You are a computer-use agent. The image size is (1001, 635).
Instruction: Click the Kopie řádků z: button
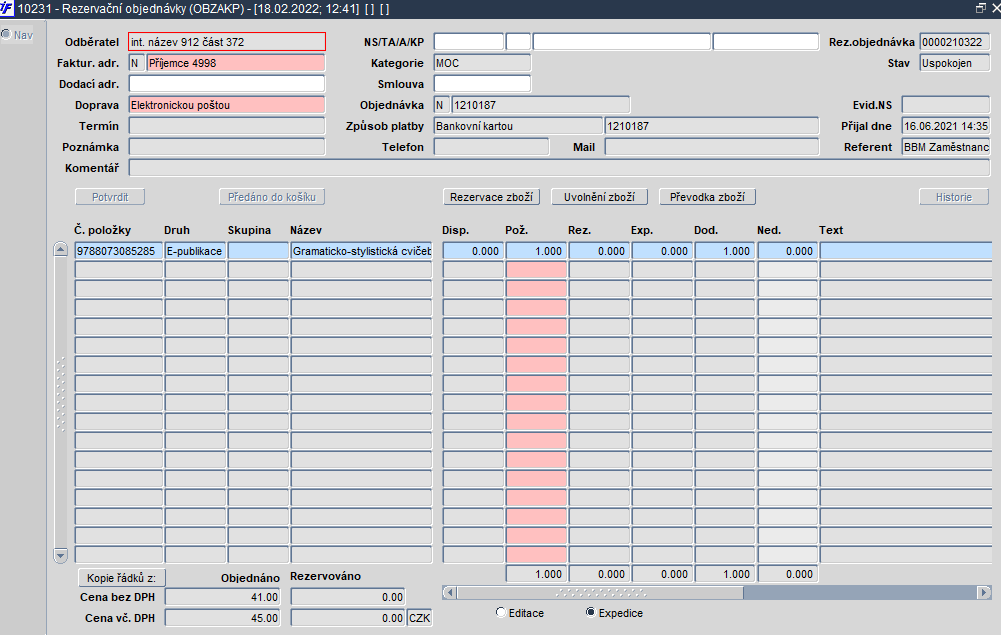point(121,578)
